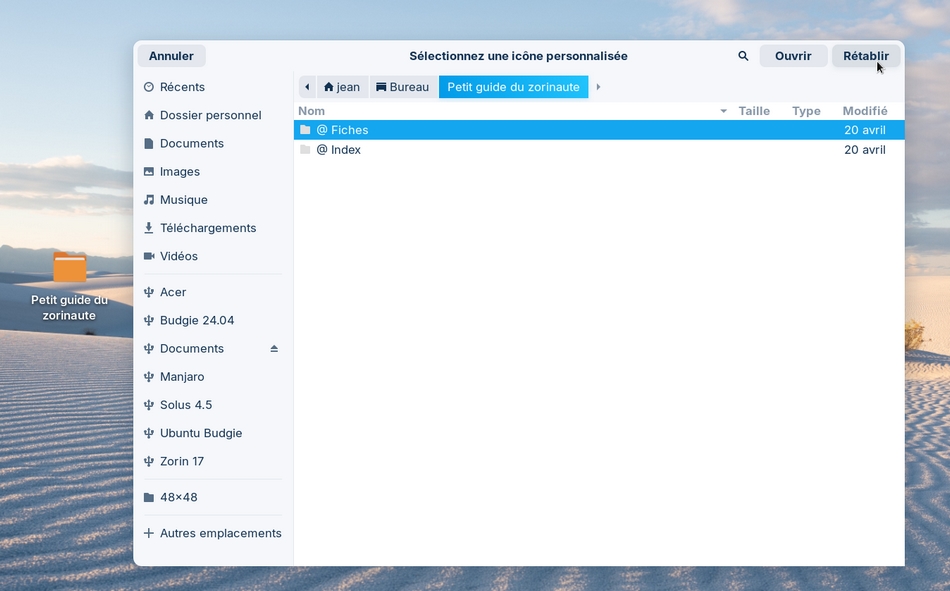Sort files by Modifié column
Image resolution: width=950 pixels, height=591 pixels.
click(864, 111)
